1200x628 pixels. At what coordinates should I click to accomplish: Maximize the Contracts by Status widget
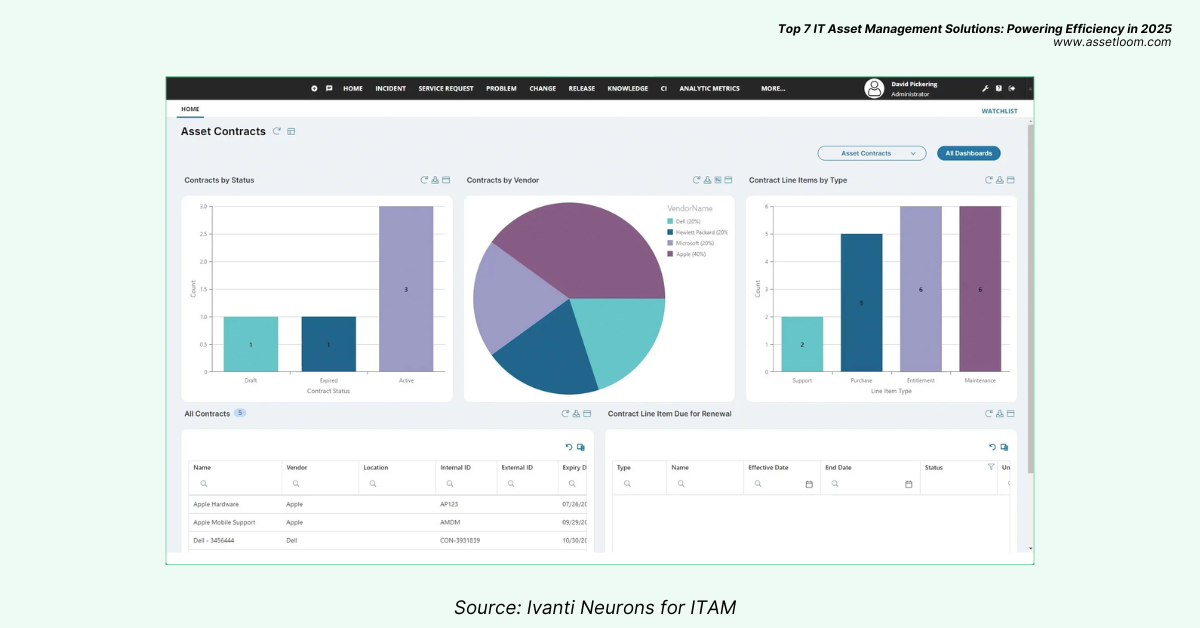446,180
